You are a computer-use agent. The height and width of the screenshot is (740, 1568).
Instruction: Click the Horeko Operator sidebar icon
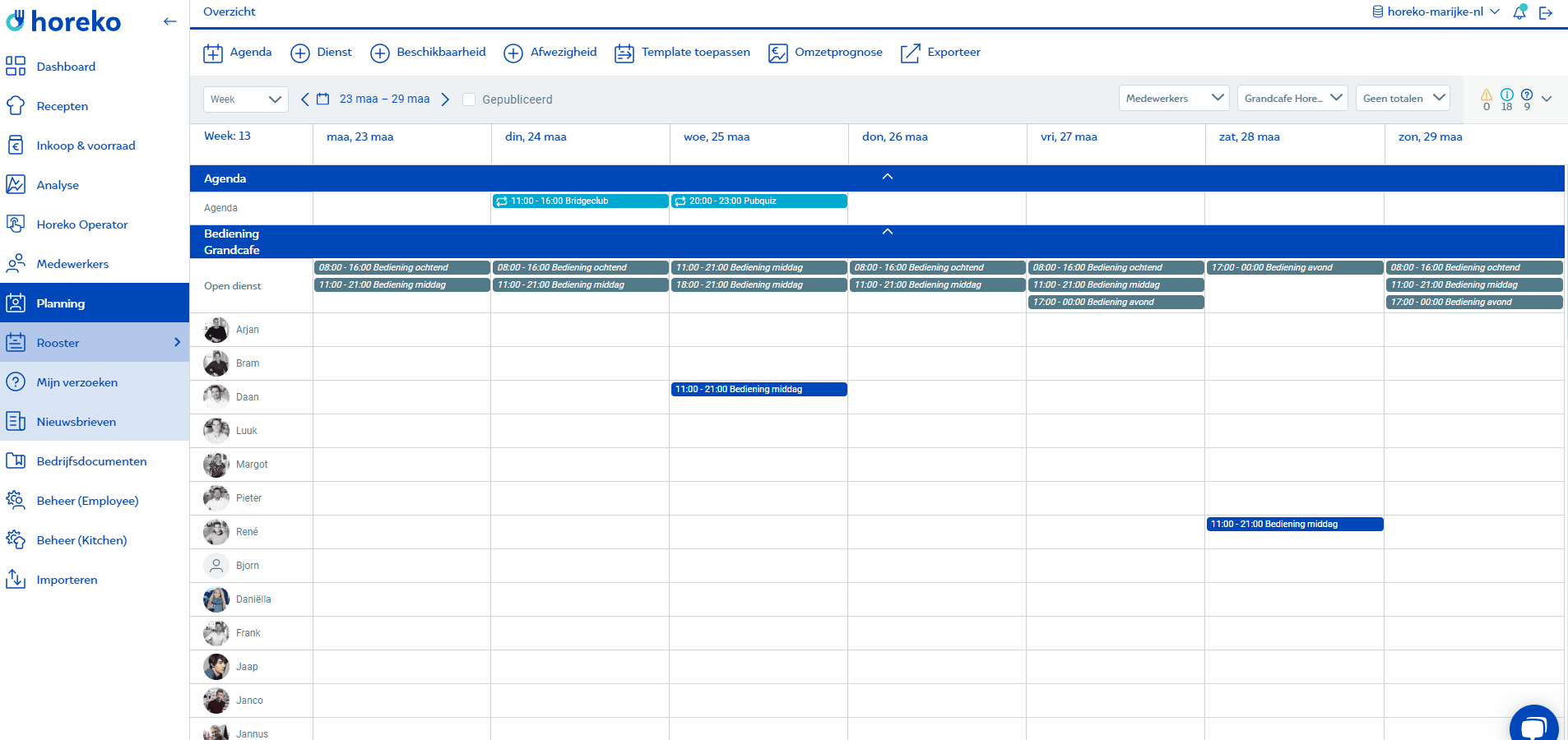[16, 224]
